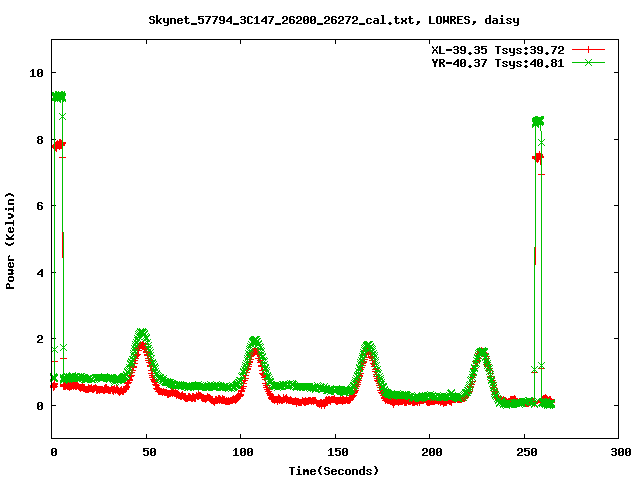Click the y-axis tick label 8
Viewport: 640px width, 480px height.
40,140
